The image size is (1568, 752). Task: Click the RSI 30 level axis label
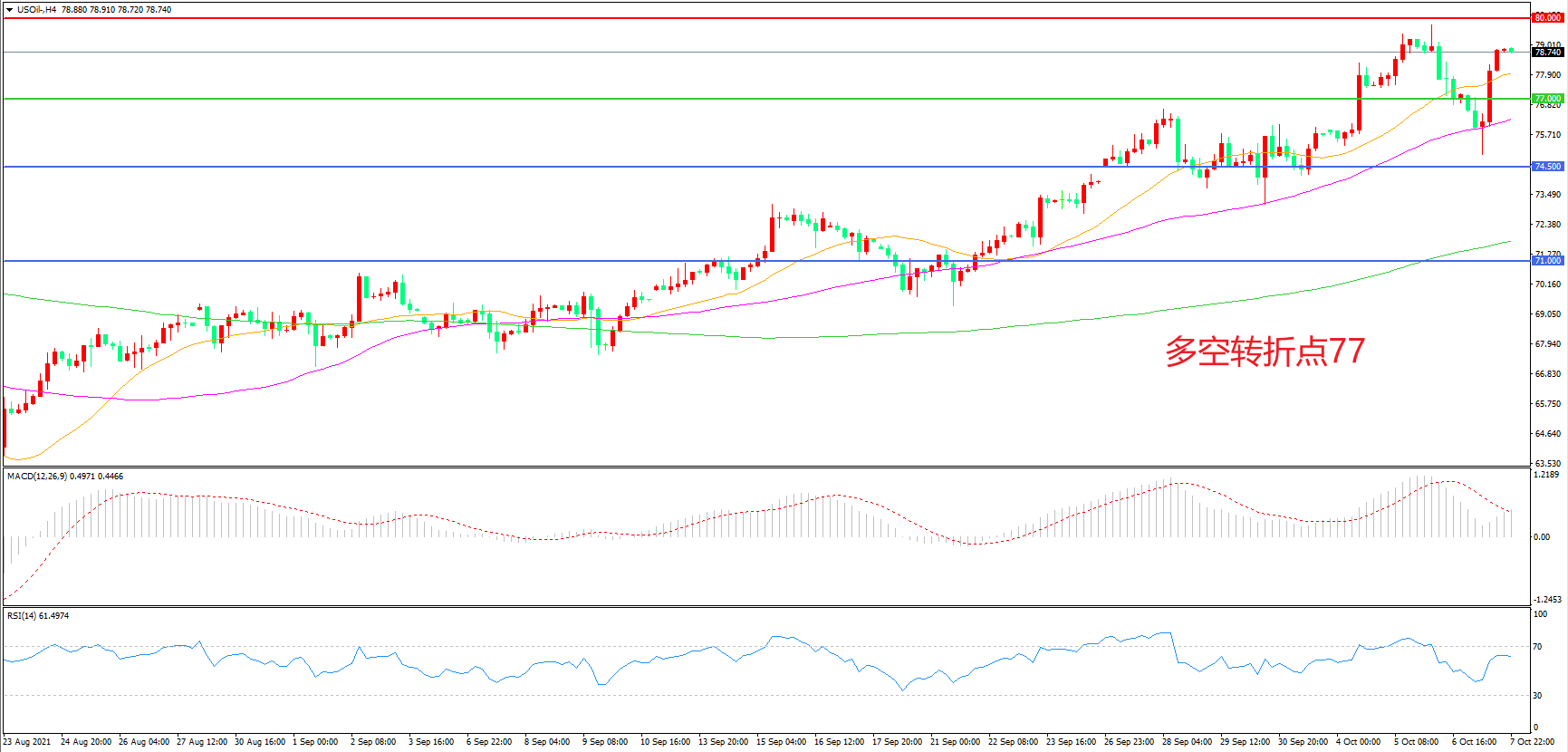click(1537, 696)
